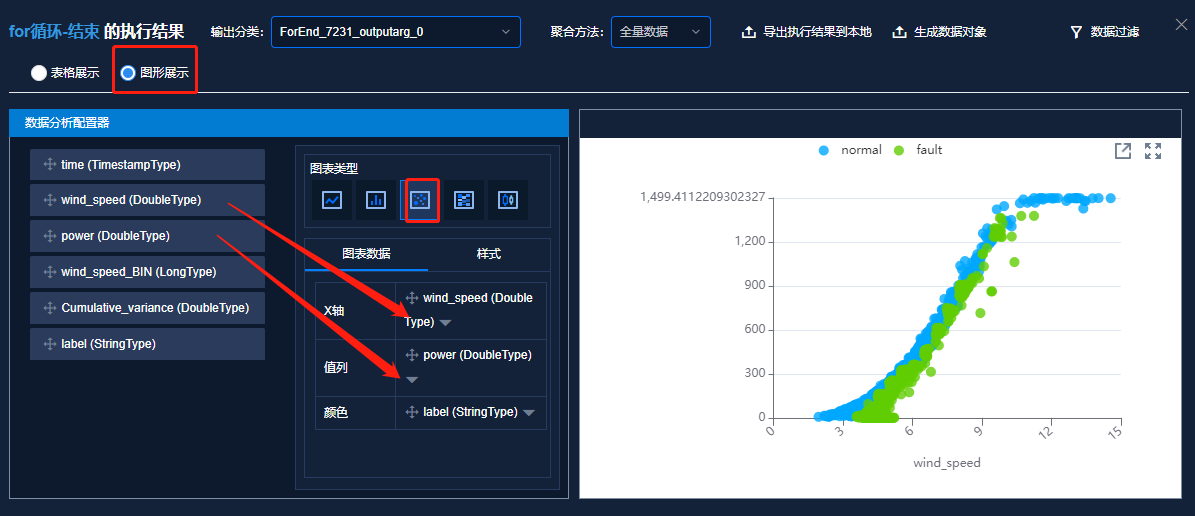Open chart in new window icon

click(1123, 151)
